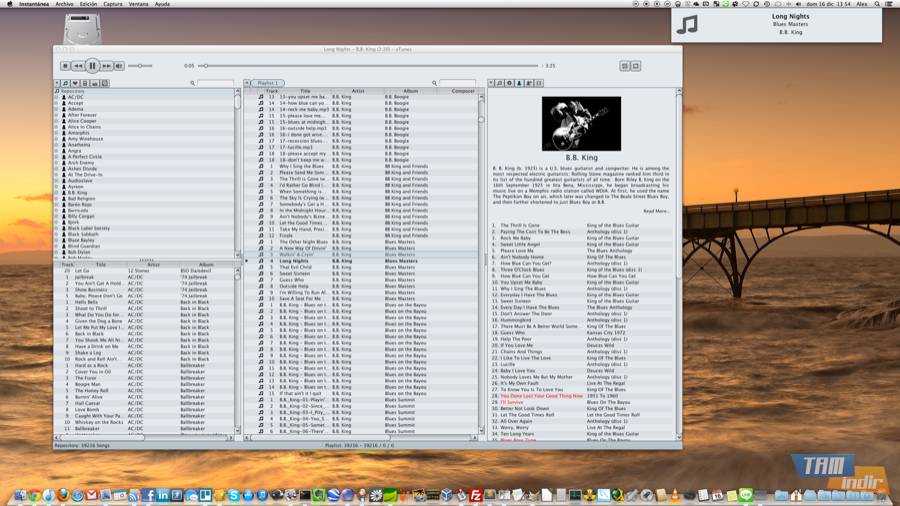This screenshot has height=506, width=900.
Task: Click the Read More link
Action: [x=656, y=211]
